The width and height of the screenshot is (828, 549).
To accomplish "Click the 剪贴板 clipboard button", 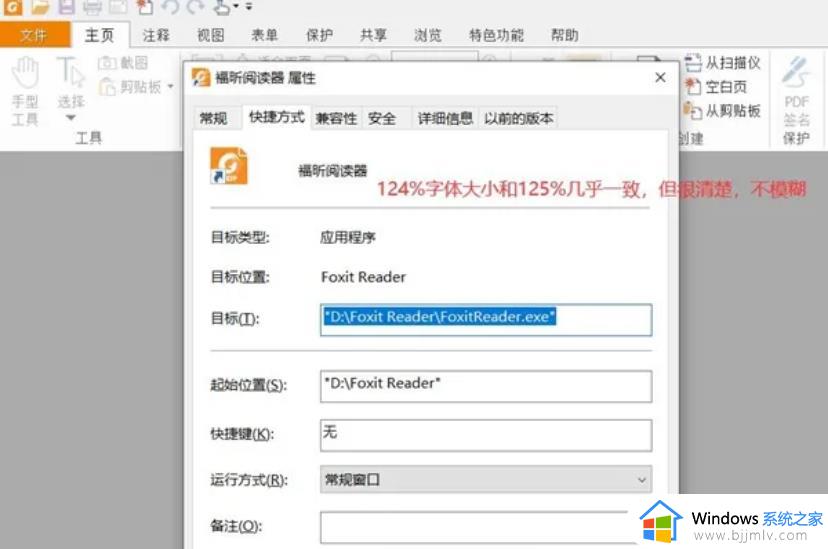I will point(131,86).
